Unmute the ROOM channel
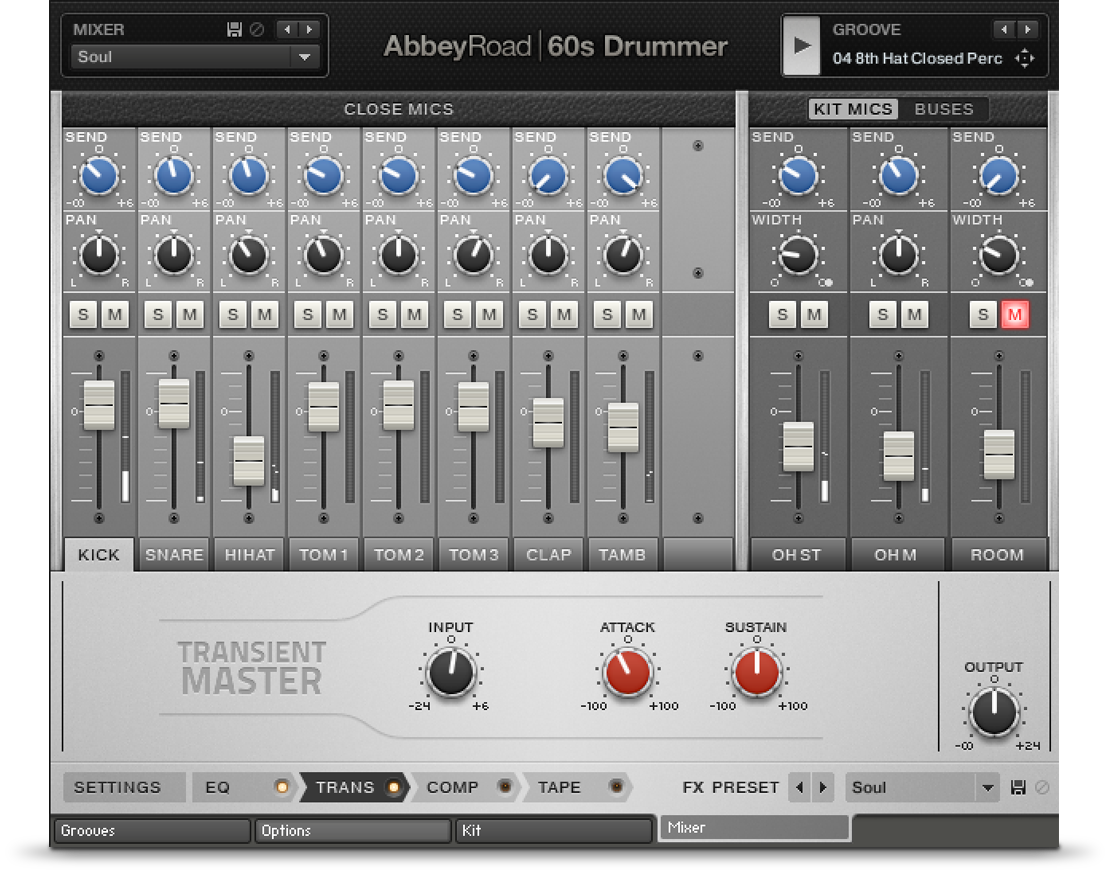This screenshot has height=880, width=1110. pos(1015,314)
